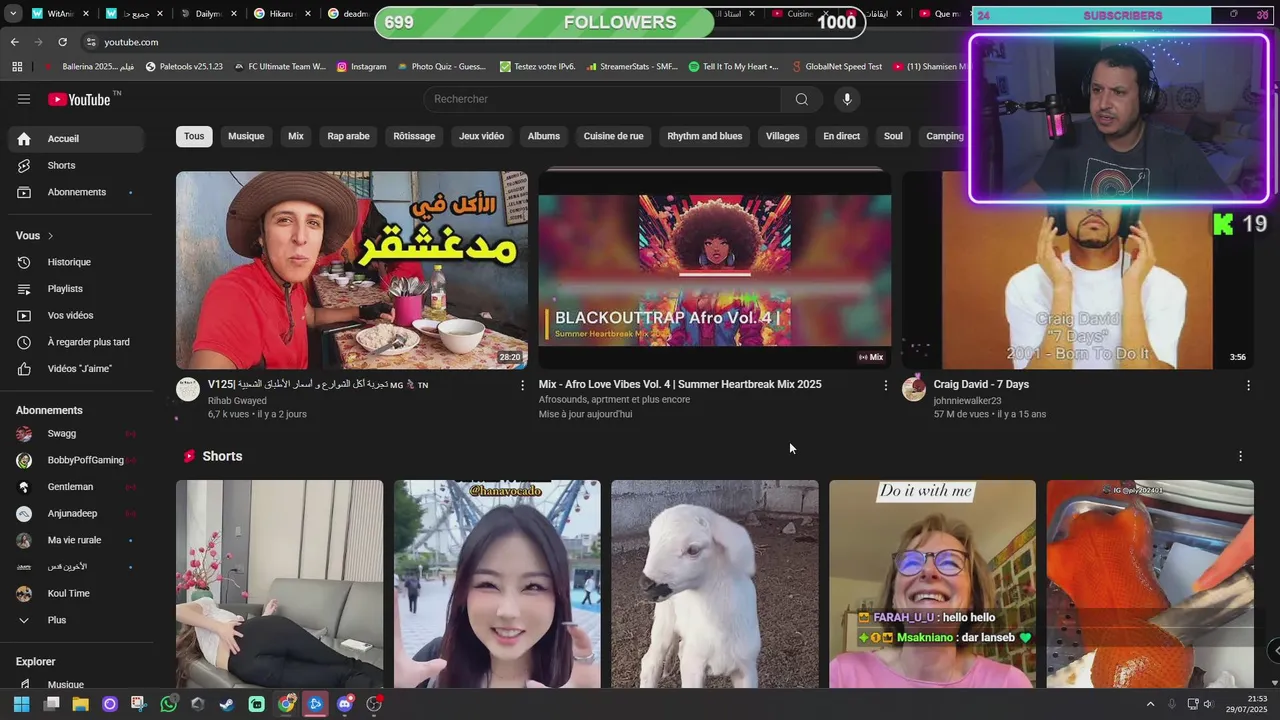Show hidden system tray icons

pyautogui.click(x=1150, y=704)
